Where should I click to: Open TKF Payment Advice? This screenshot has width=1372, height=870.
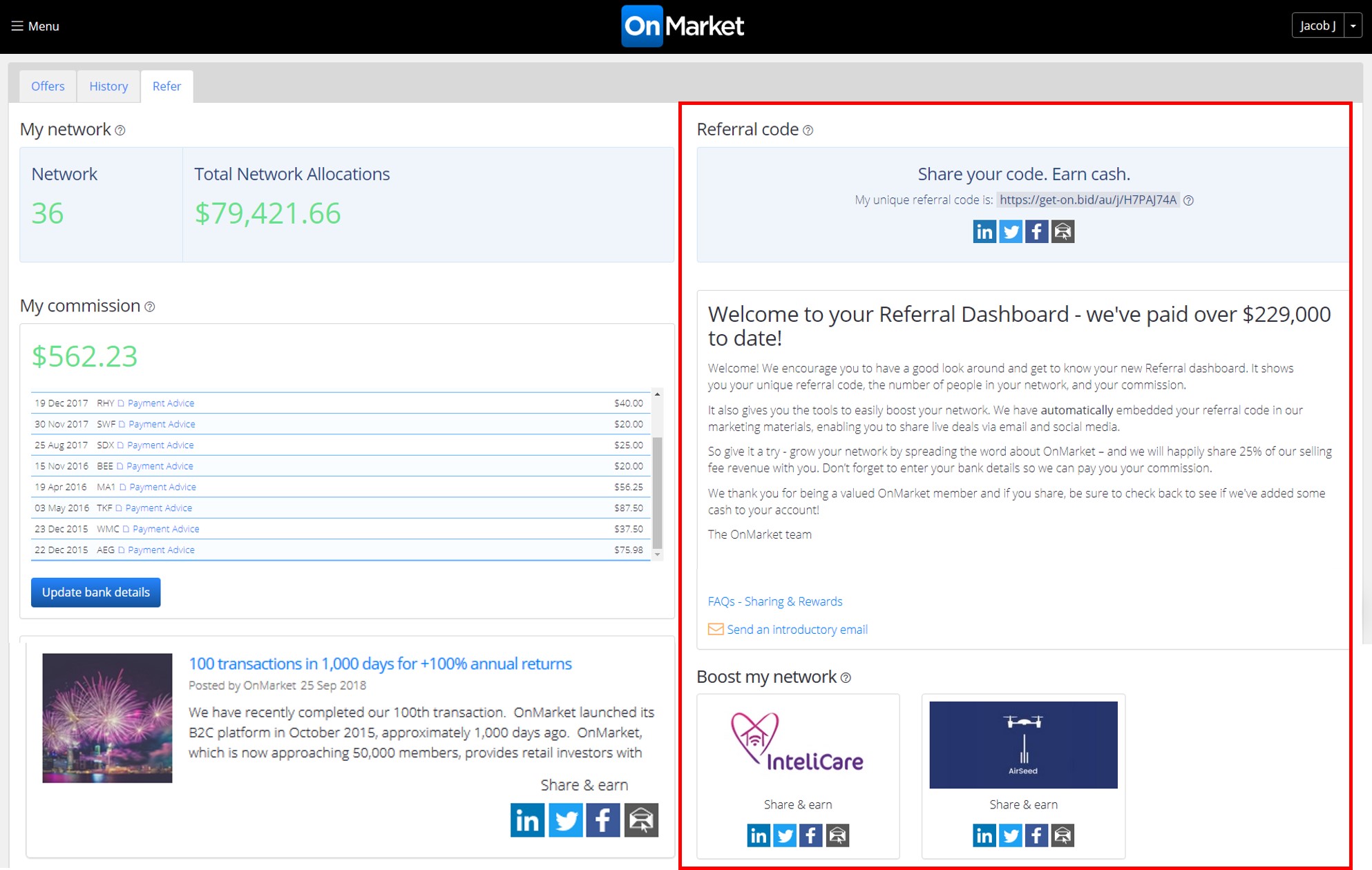pyautogui.click(x=159, y=508)
